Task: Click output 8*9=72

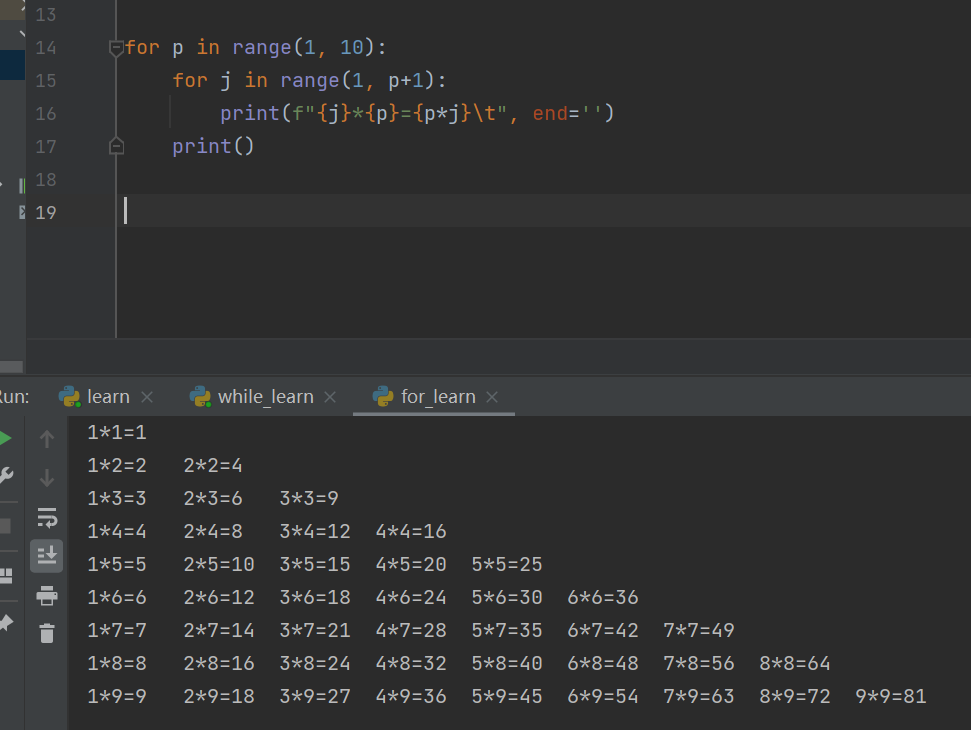Action: click(x=795, y=696)
